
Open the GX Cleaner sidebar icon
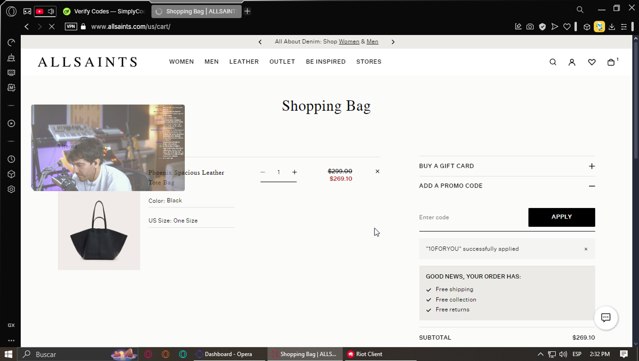[11, 57]
